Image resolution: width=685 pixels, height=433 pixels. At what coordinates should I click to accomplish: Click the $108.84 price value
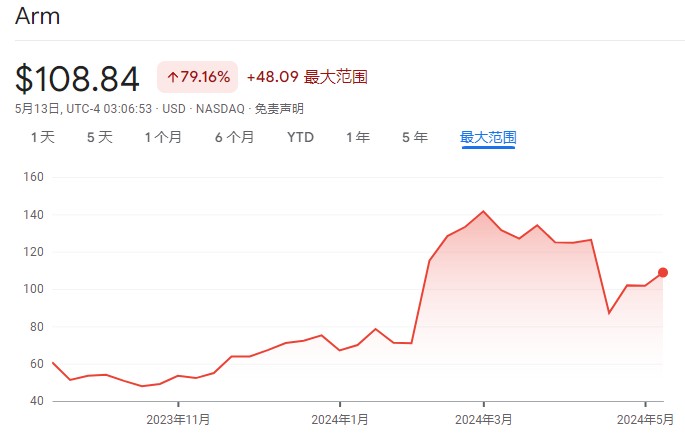[x=77, y=79]
